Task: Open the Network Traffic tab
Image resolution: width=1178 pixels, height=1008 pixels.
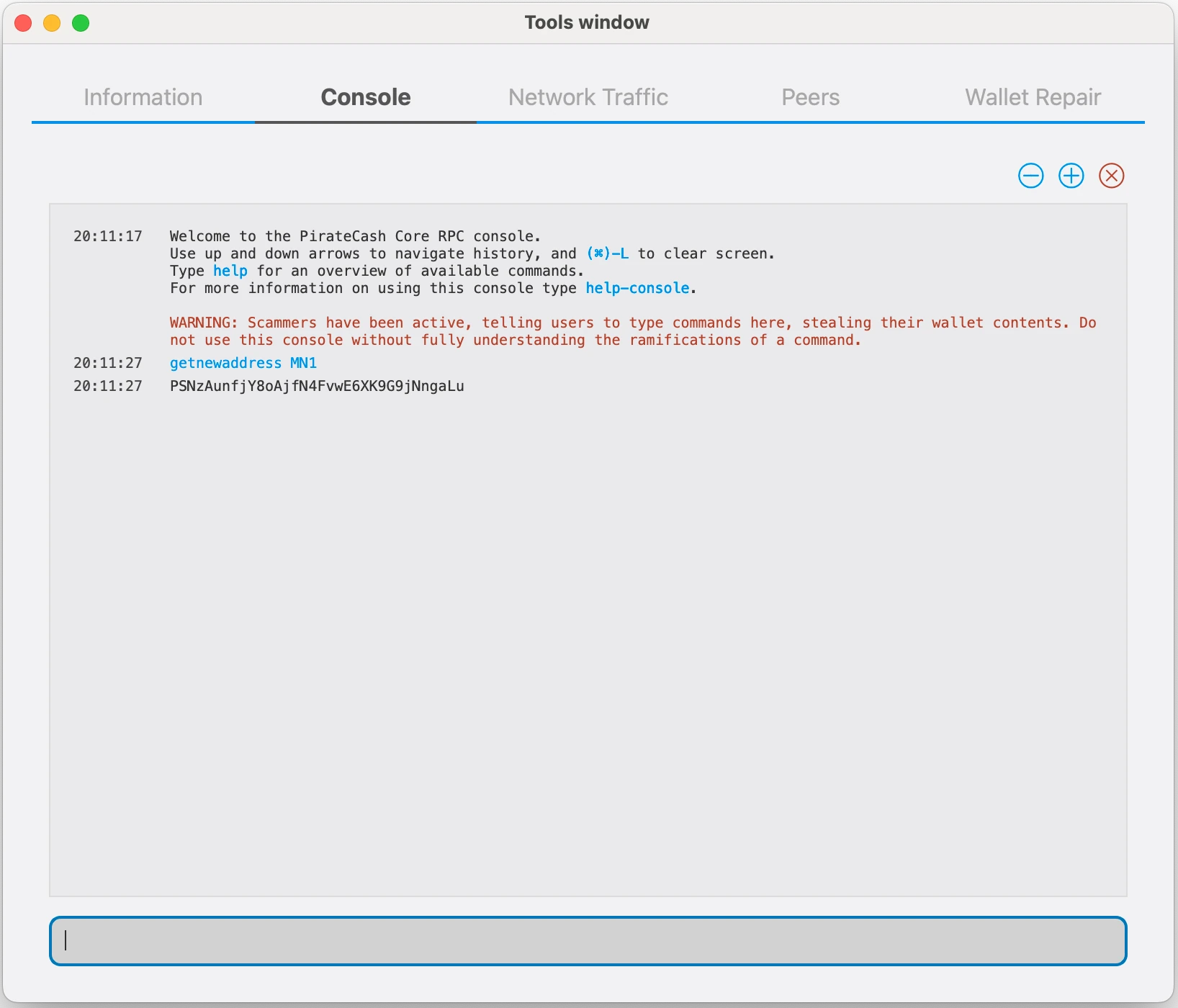Action: pos(588,97)
